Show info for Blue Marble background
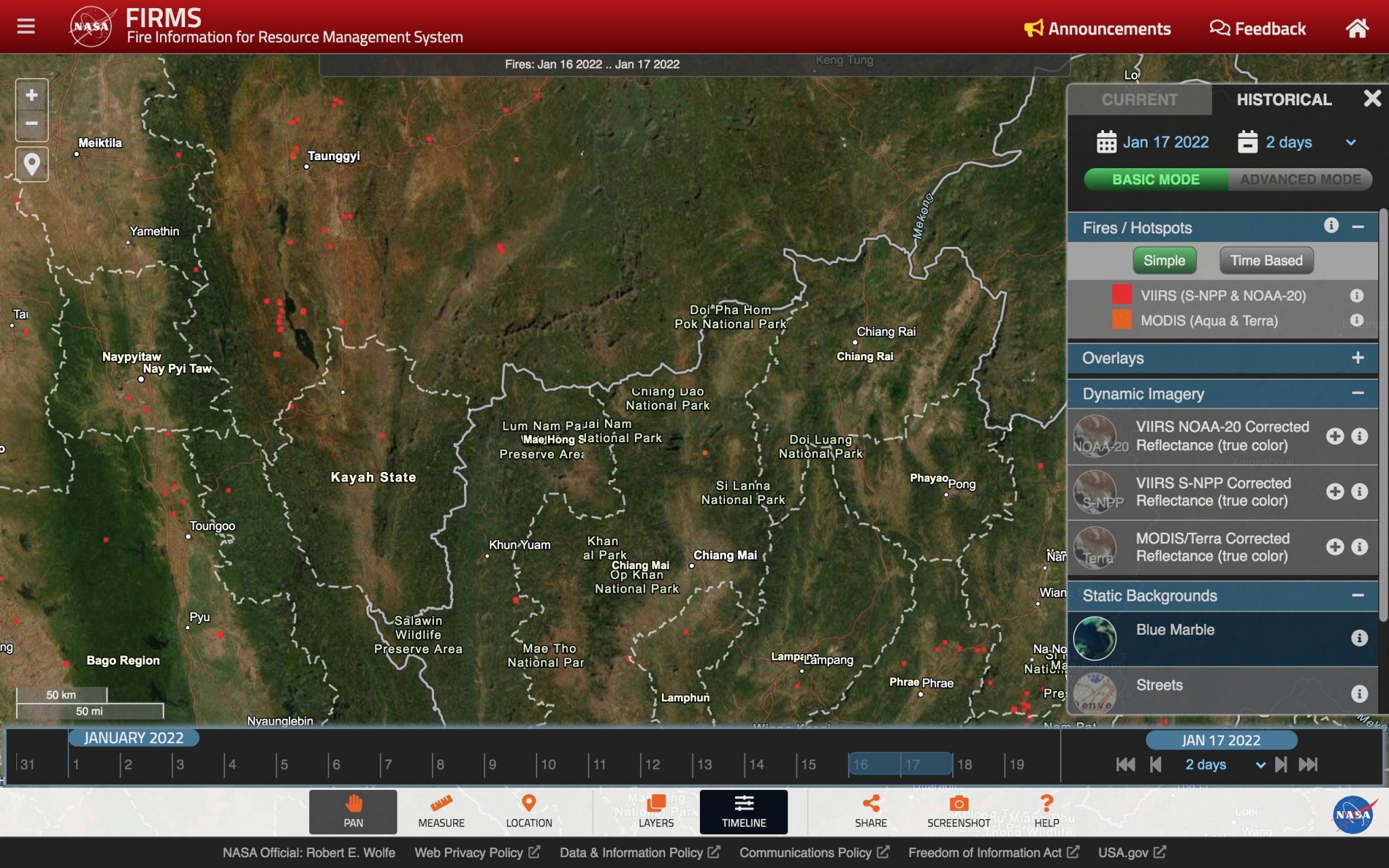This screenshot has height=868, width=1389. [x=1359, y=637]
